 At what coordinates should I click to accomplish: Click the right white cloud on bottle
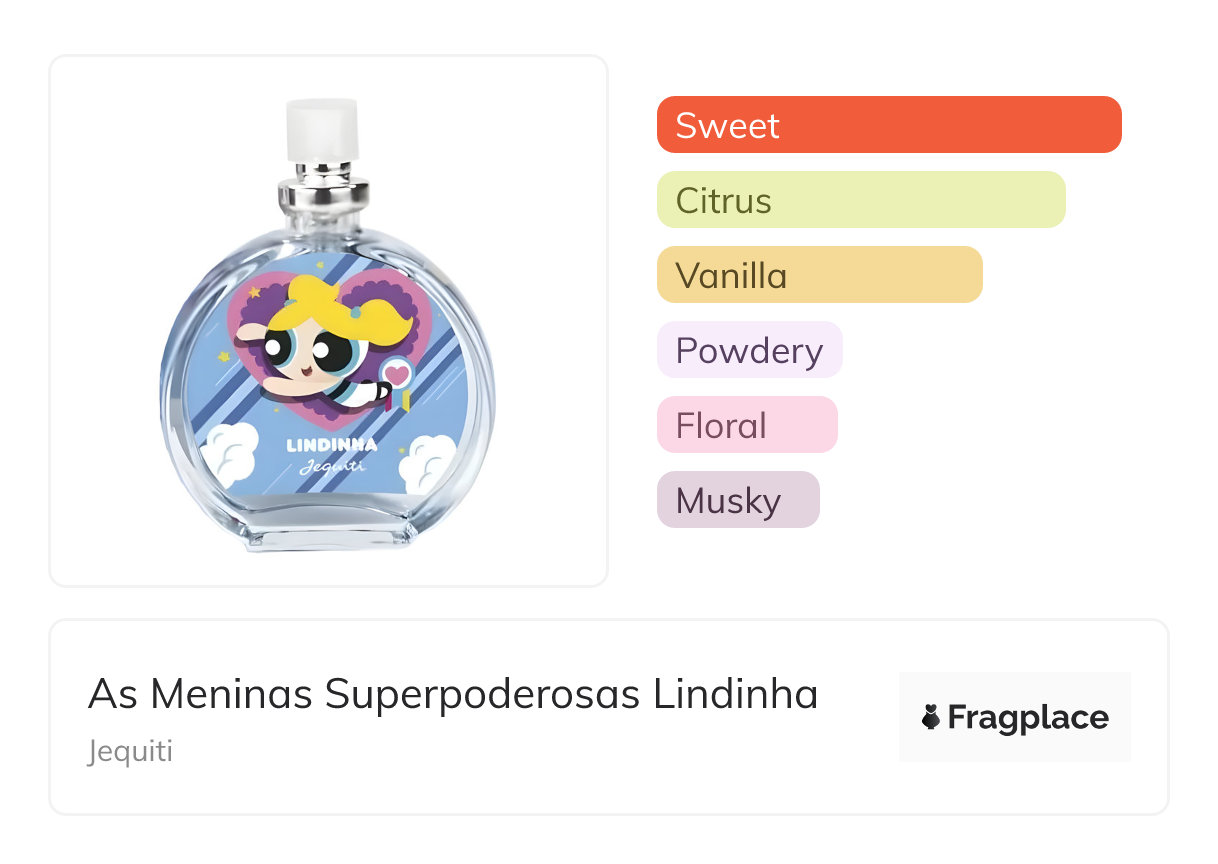pyautogui.click(x=427, y=462)
